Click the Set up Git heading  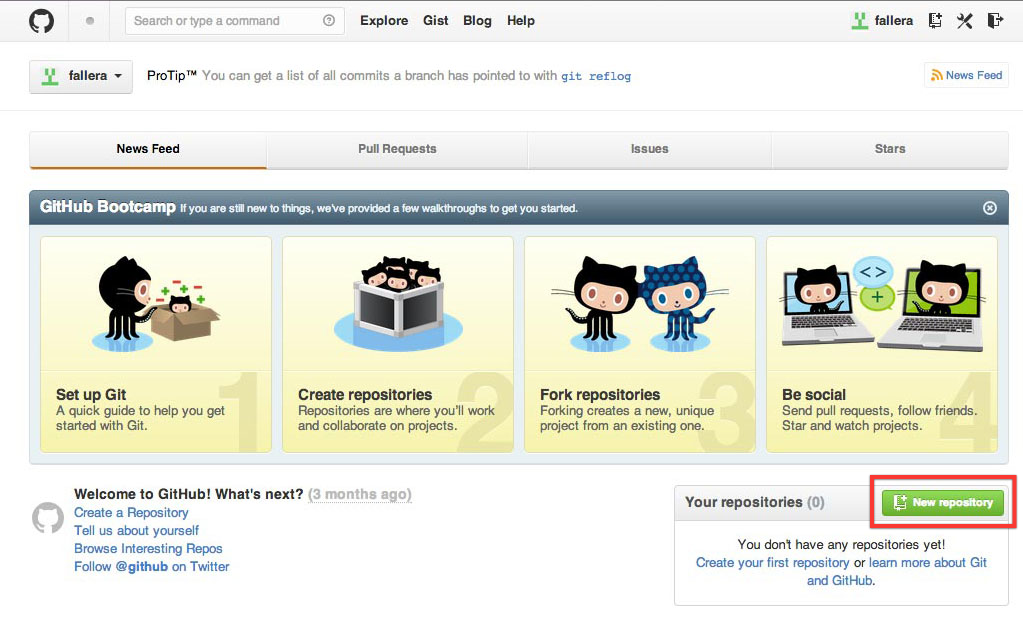coord(91,394)
